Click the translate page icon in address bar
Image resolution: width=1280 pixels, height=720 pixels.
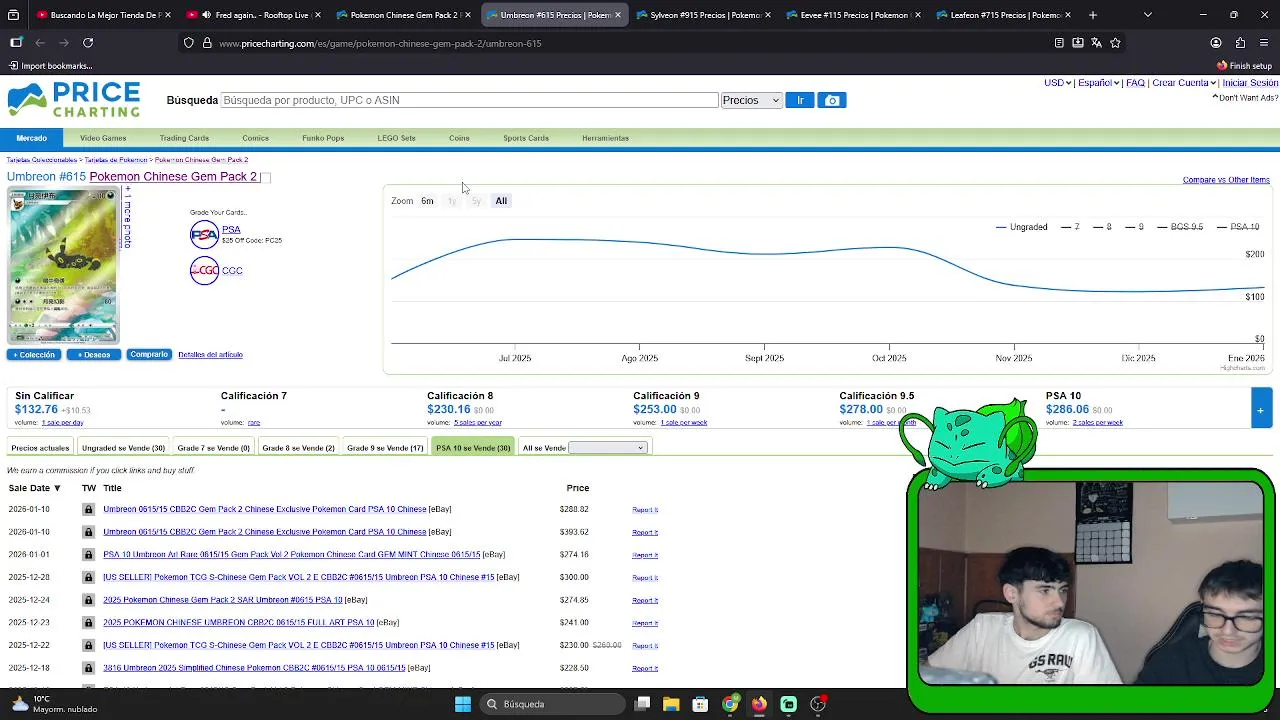(x=1096, y=43)
